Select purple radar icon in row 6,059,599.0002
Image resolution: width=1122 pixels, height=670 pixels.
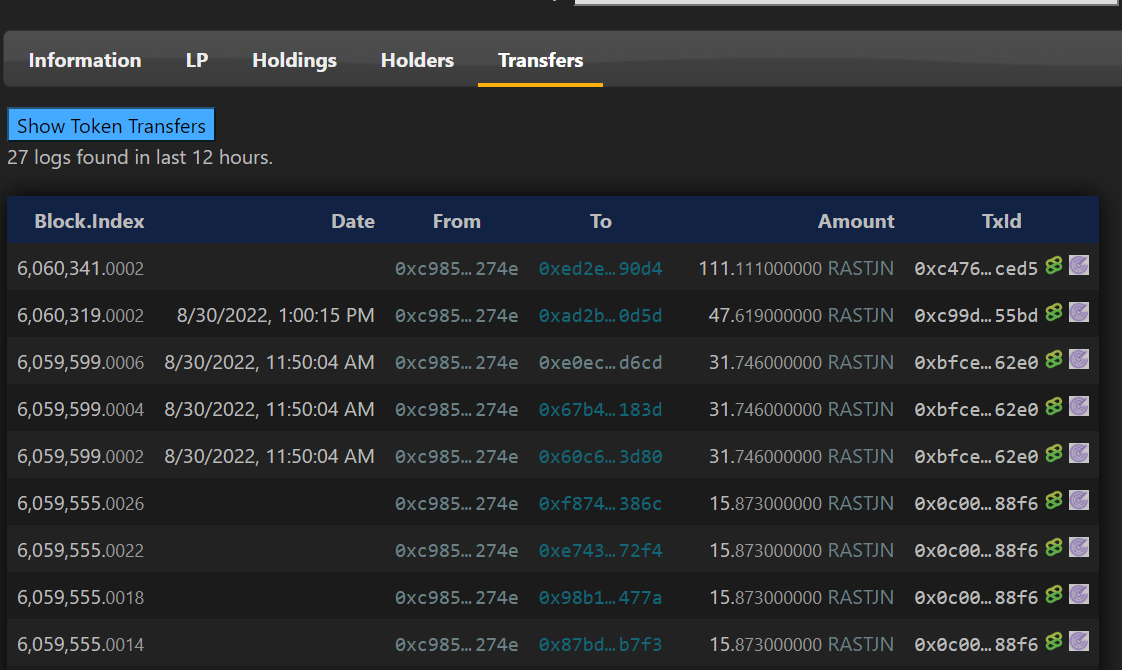pyautogui.click(x=1079, y=454)
